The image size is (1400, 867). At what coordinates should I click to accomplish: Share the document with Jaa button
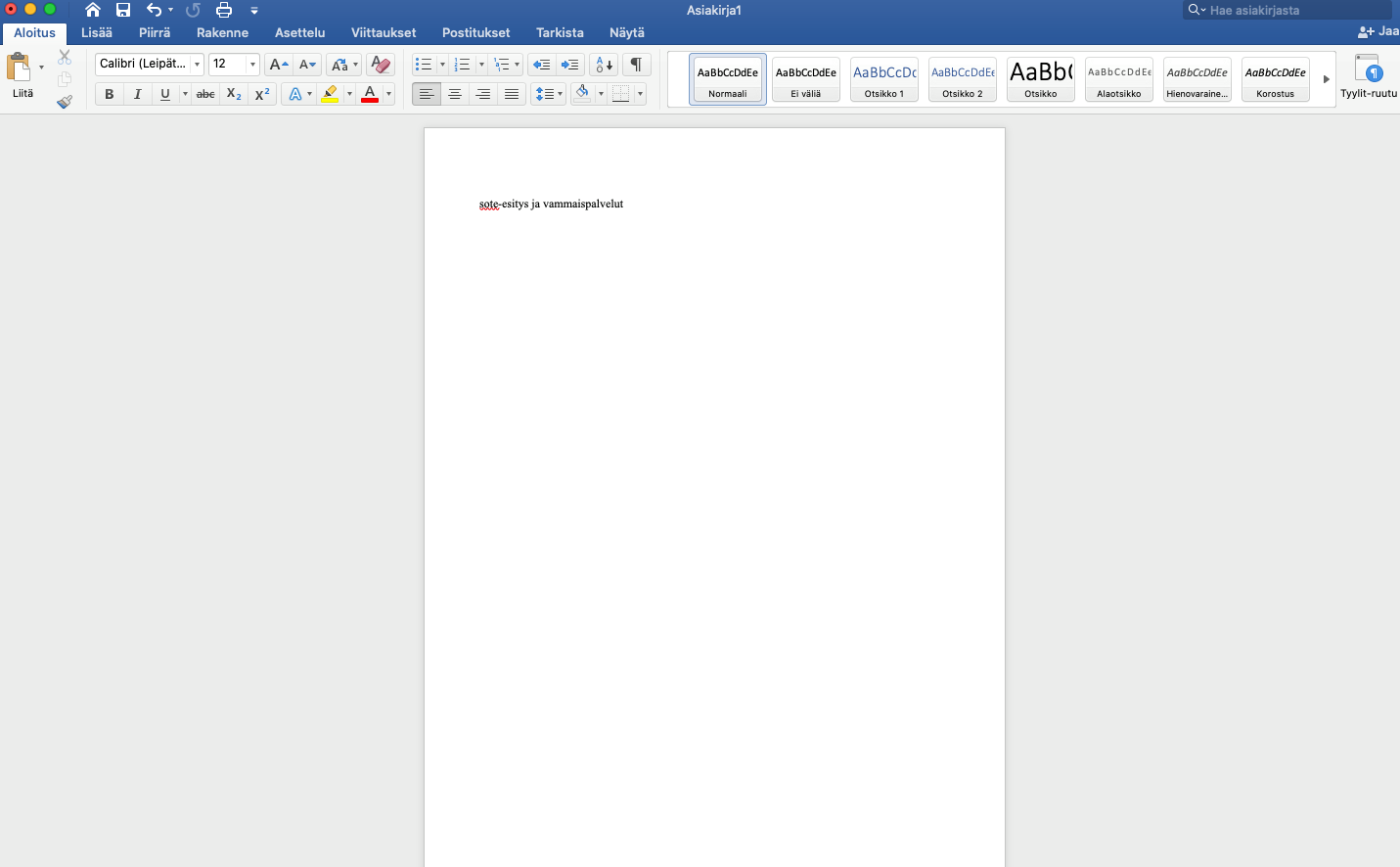[x=1378, y=31]
